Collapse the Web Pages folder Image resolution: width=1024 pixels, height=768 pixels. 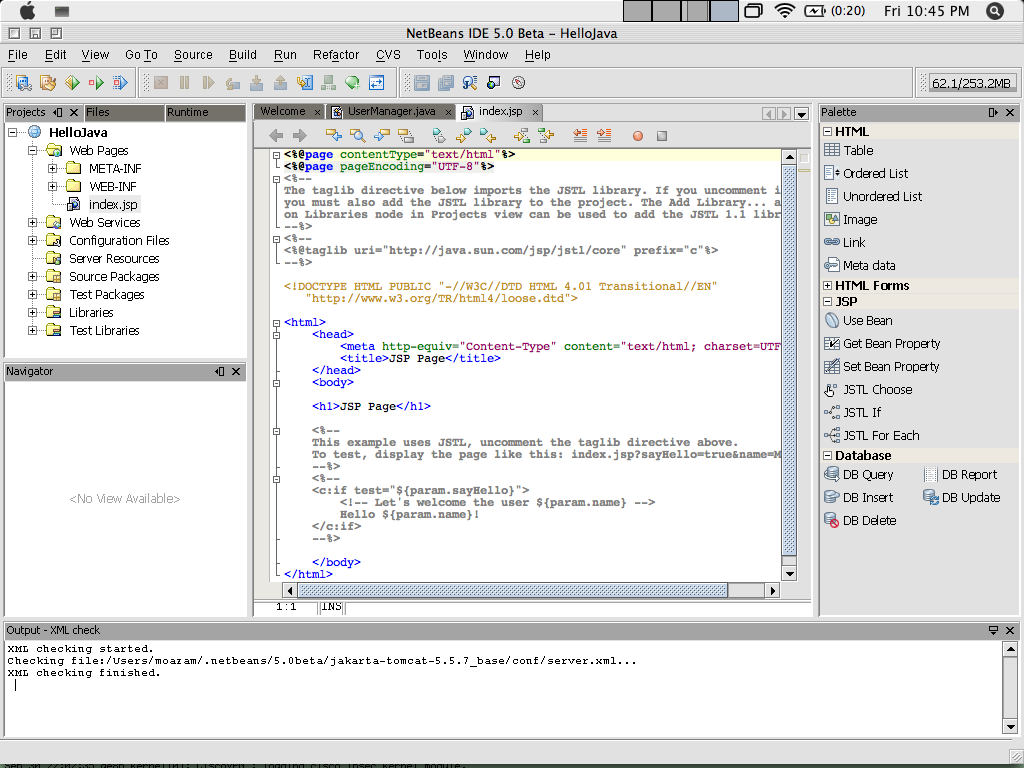32,151
